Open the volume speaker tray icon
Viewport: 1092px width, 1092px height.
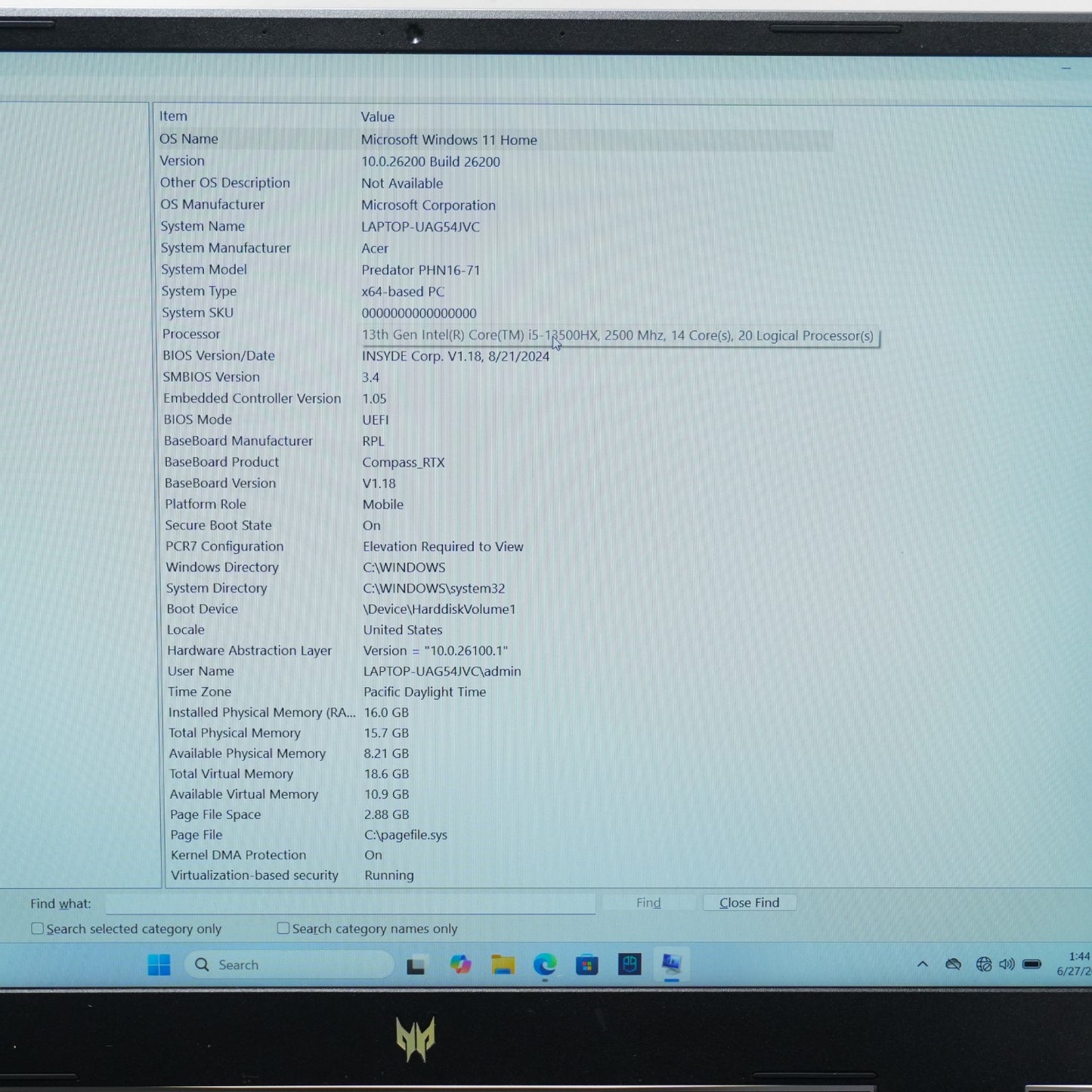click(1007, 964)
